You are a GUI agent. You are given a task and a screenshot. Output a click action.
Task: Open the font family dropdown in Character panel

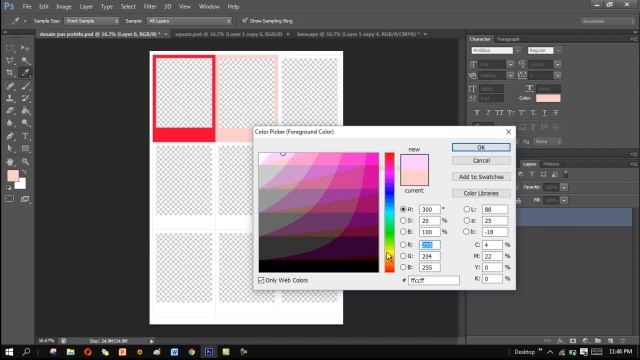tap(517, 51)
